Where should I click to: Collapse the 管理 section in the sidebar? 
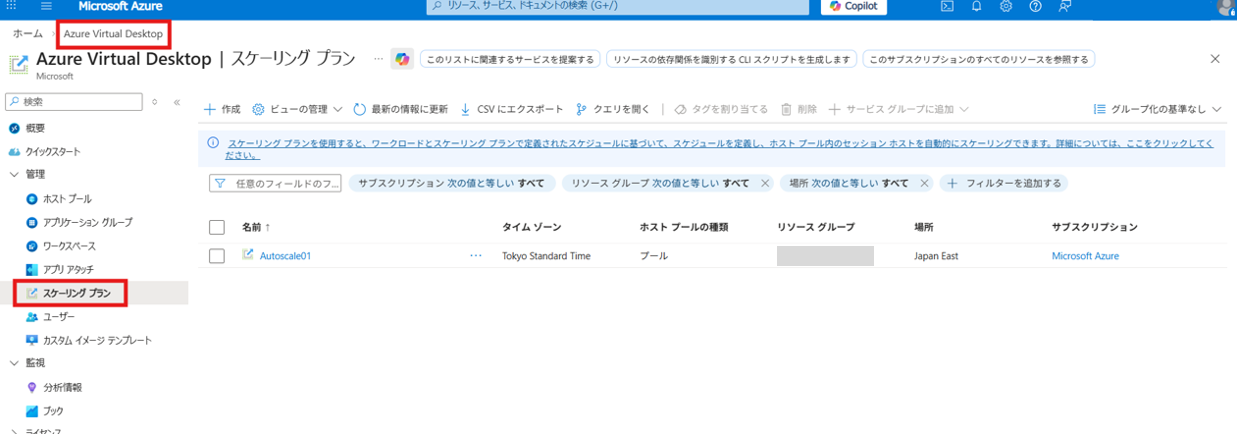(14, 175)
